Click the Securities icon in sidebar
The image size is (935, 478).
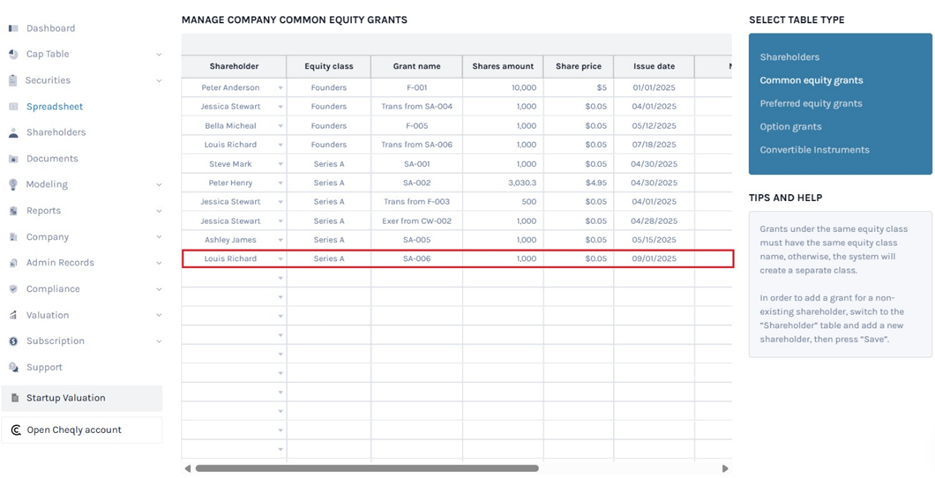pyautogui.click(x=13, y=80)
